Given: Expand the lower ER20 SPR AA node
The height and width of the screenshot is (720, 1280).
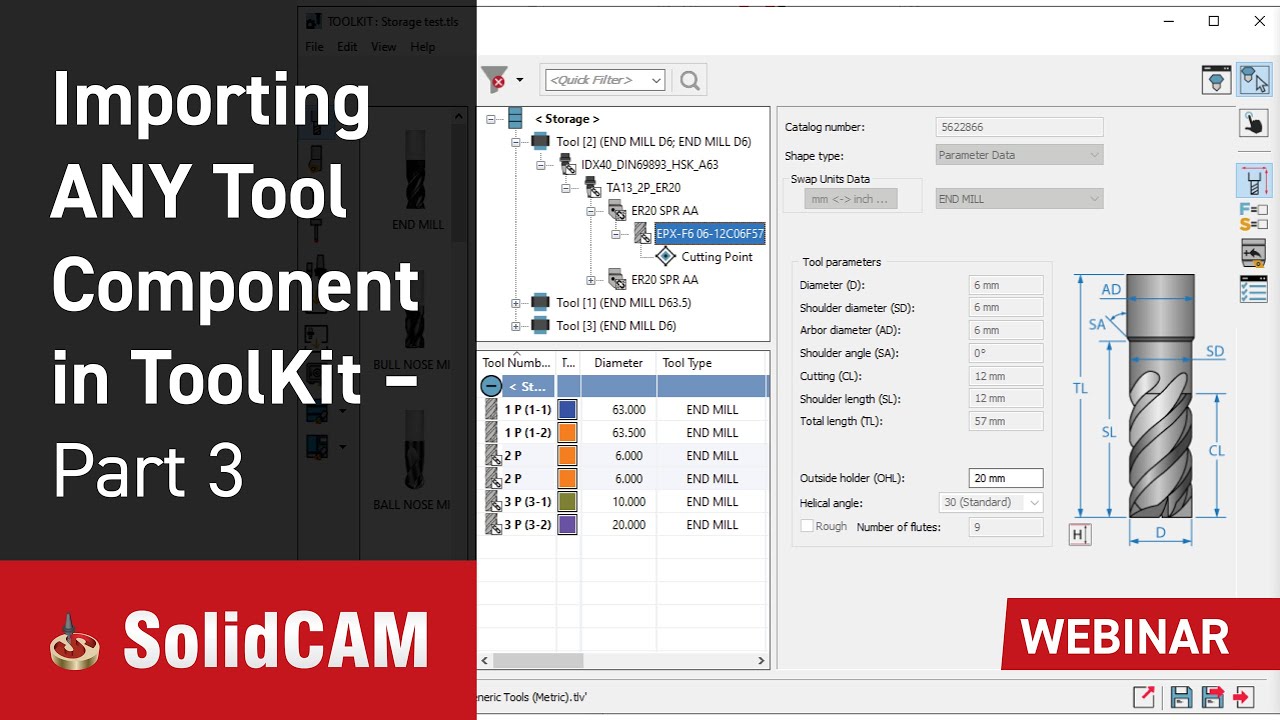Looking at the screenshot, I should pos(591,280).
